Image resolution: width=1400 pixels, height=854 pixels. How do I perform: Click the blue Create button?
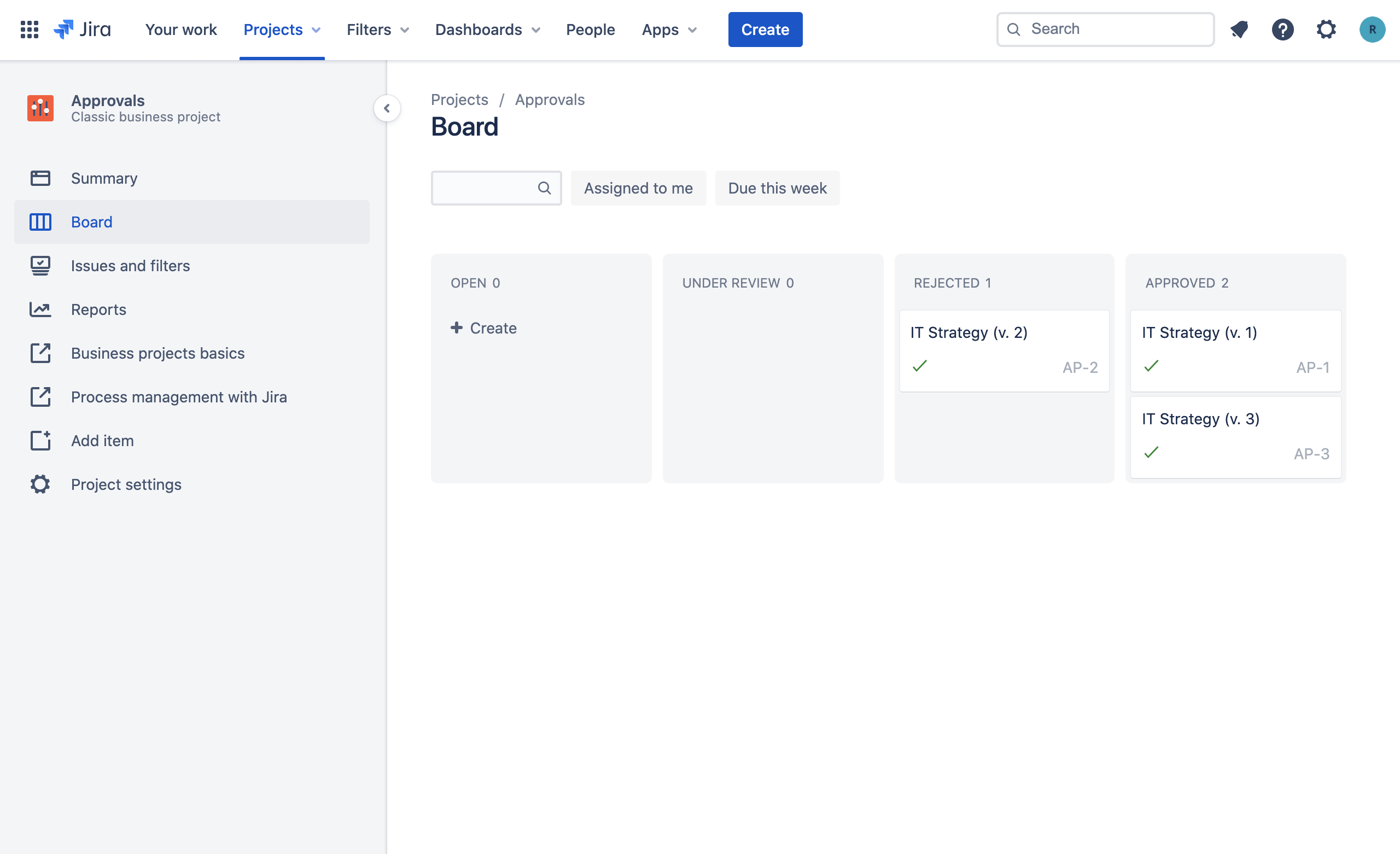765,30
